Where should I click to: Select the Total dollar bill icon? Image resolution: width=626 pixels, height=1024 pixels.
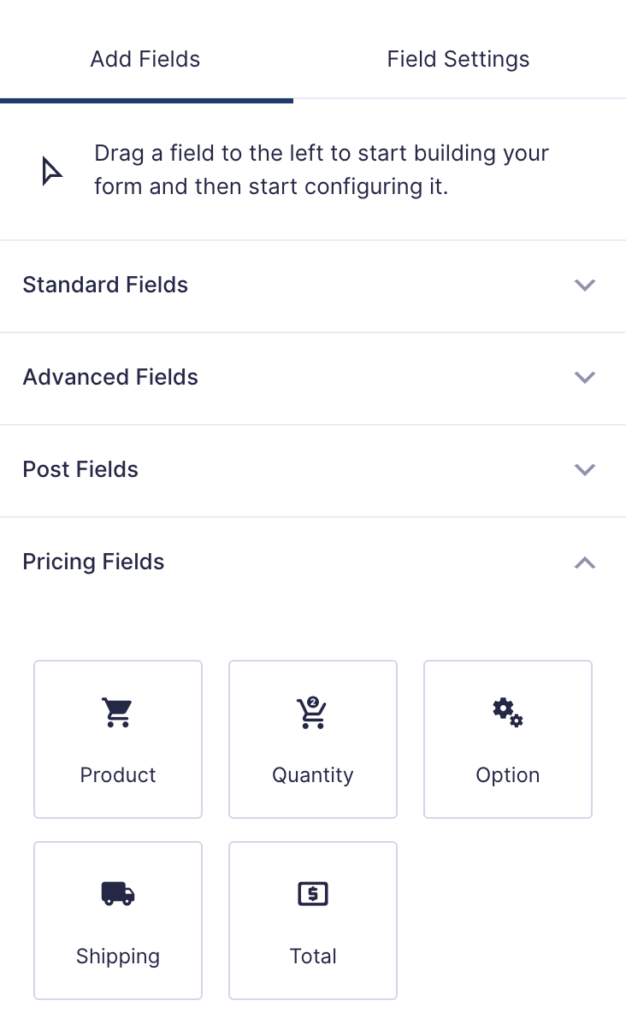tap(312, 893)
